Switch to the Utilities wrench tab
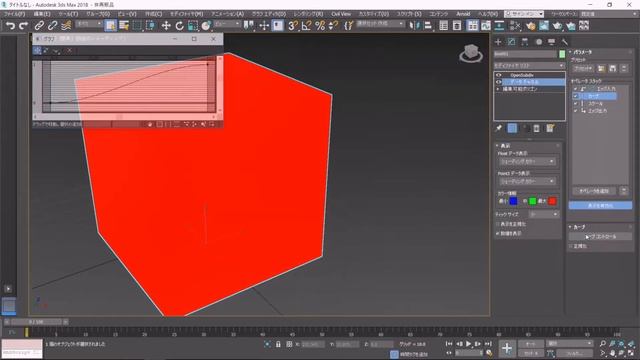The width and height of the screenshot is (640, 360). pos(565,42)
